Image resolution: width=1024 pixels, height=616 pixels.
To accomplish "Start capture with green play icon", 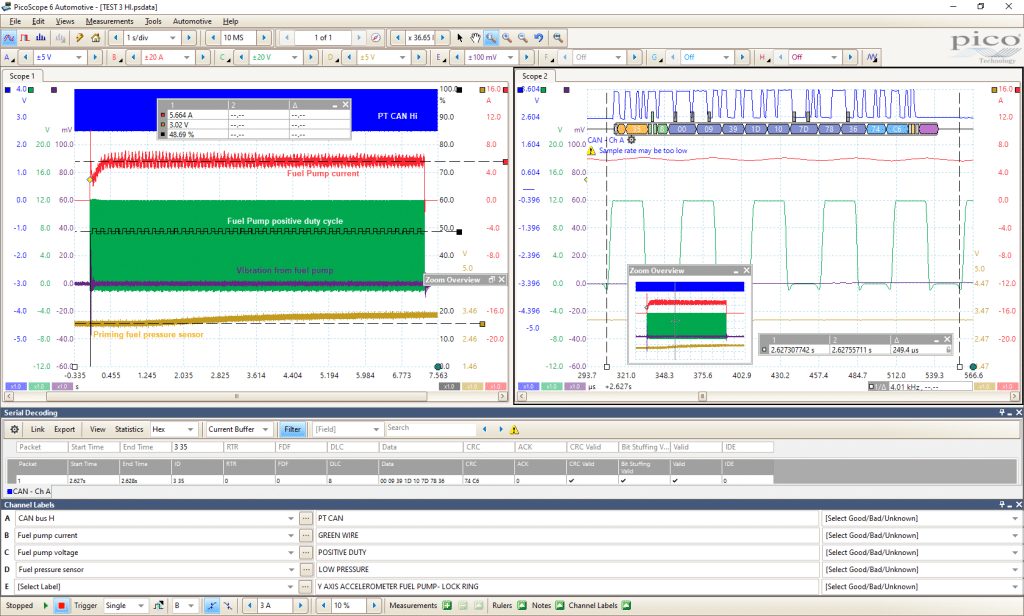I will [46, 606].
